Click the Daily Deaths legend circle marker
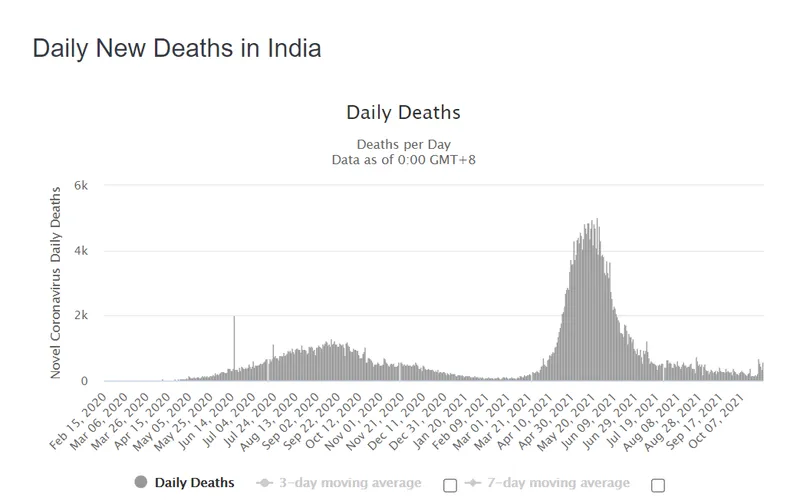800x501 pixels. point(140,483)
